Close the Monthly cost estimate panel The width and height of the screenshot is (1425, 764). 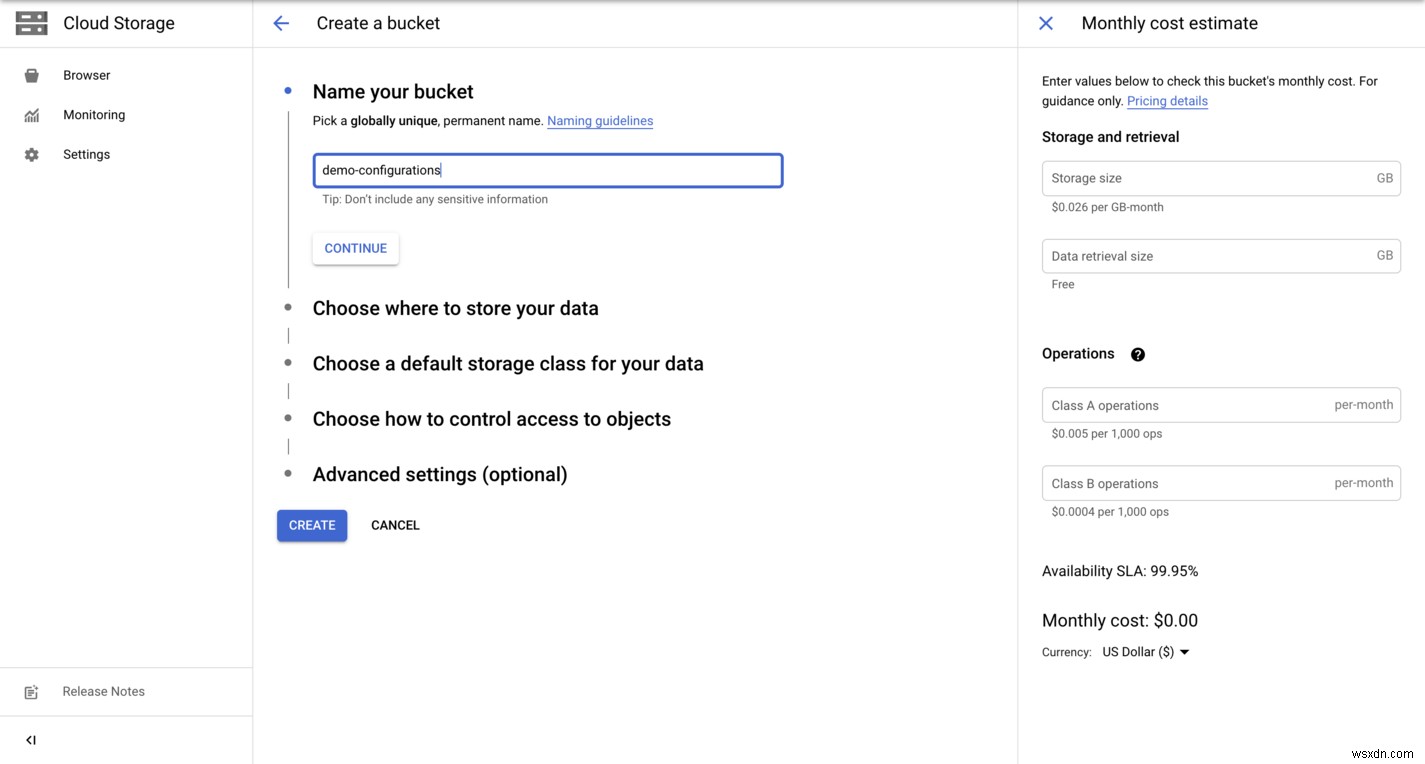pos(1045,23)
